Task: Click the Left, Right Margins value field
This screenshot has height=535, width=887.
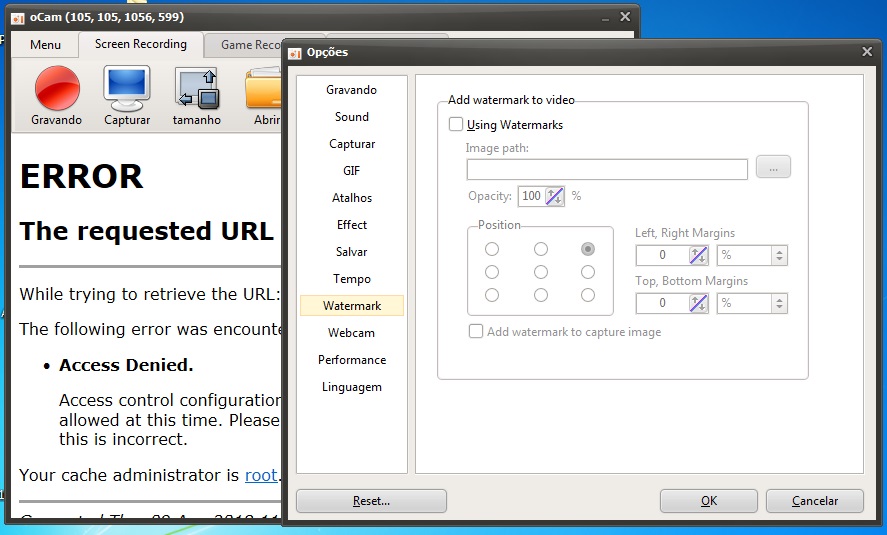Action: click(662, 255)
